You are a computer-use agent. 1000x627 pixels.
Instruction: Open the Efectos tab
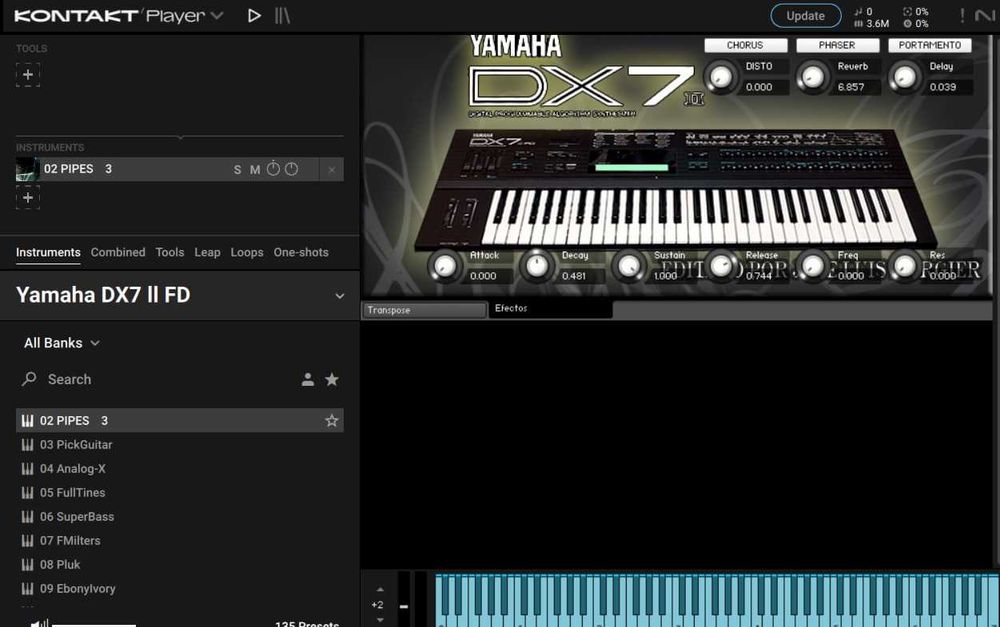550,309
